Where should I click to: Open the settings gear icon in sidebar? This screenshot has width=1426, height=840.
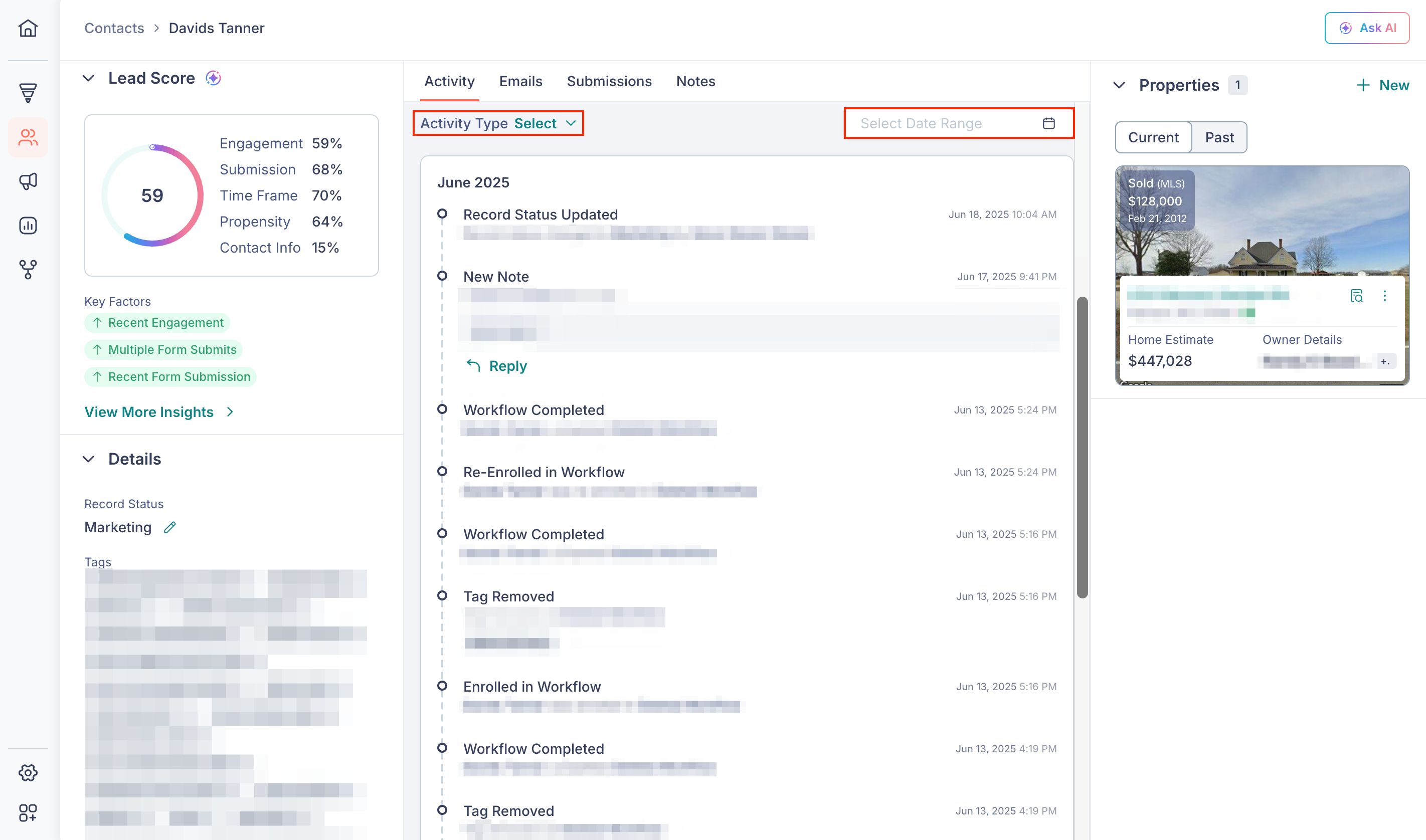28,773
